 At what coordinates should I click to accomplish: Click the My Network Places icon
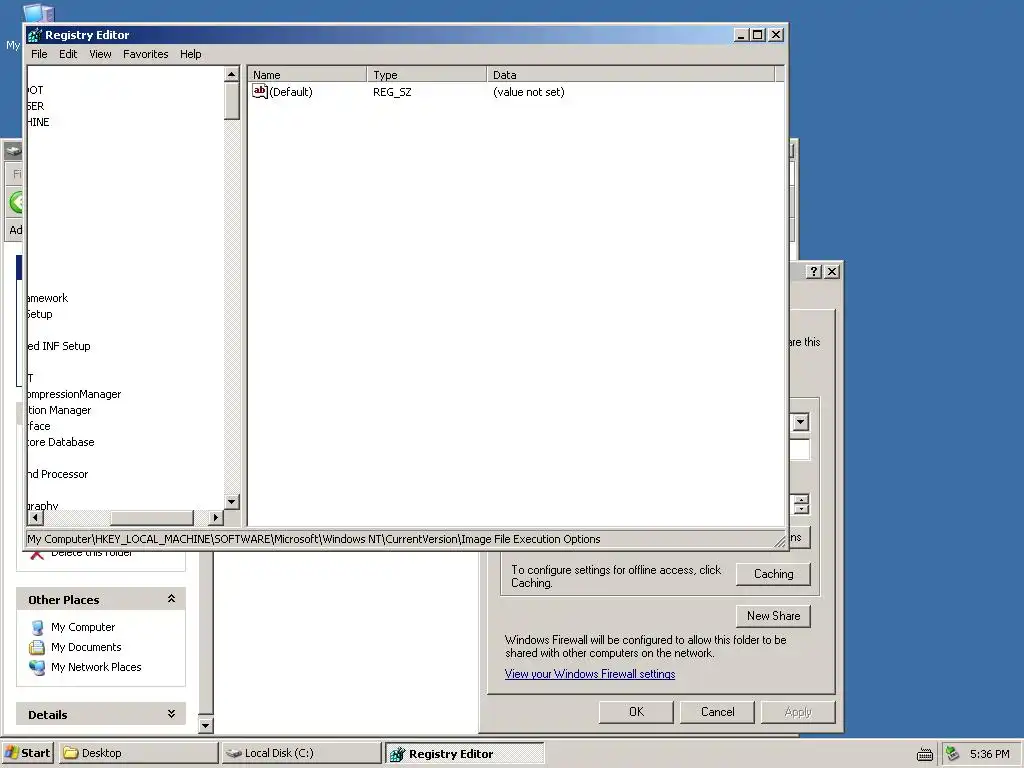click(37, 667)
